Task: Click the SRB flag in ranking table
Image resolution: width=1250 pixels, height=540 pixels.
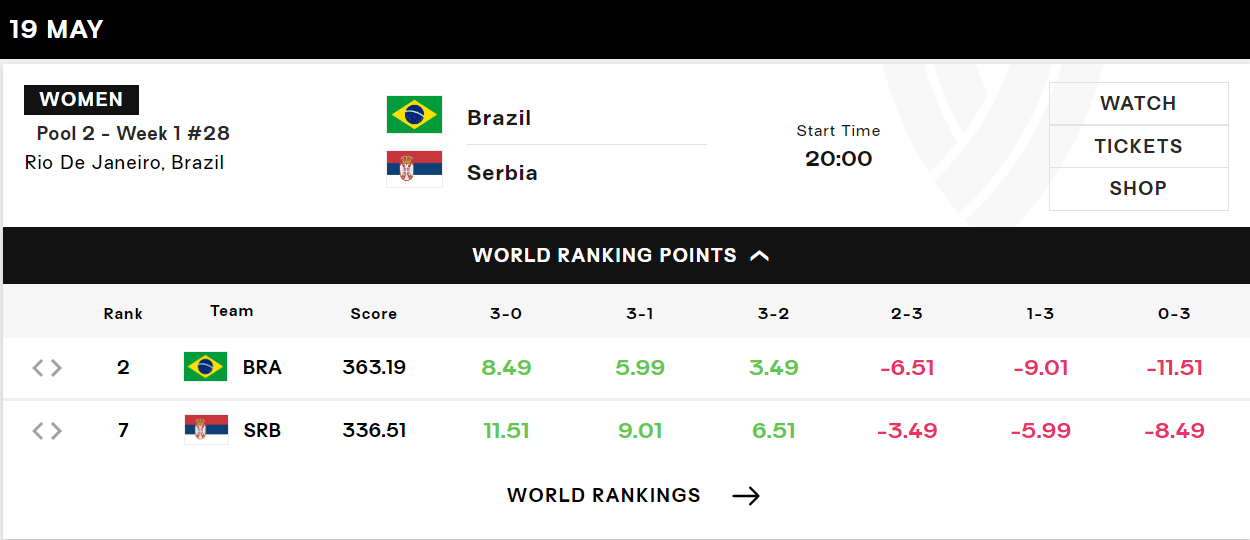Action: (x=206, y=430)
